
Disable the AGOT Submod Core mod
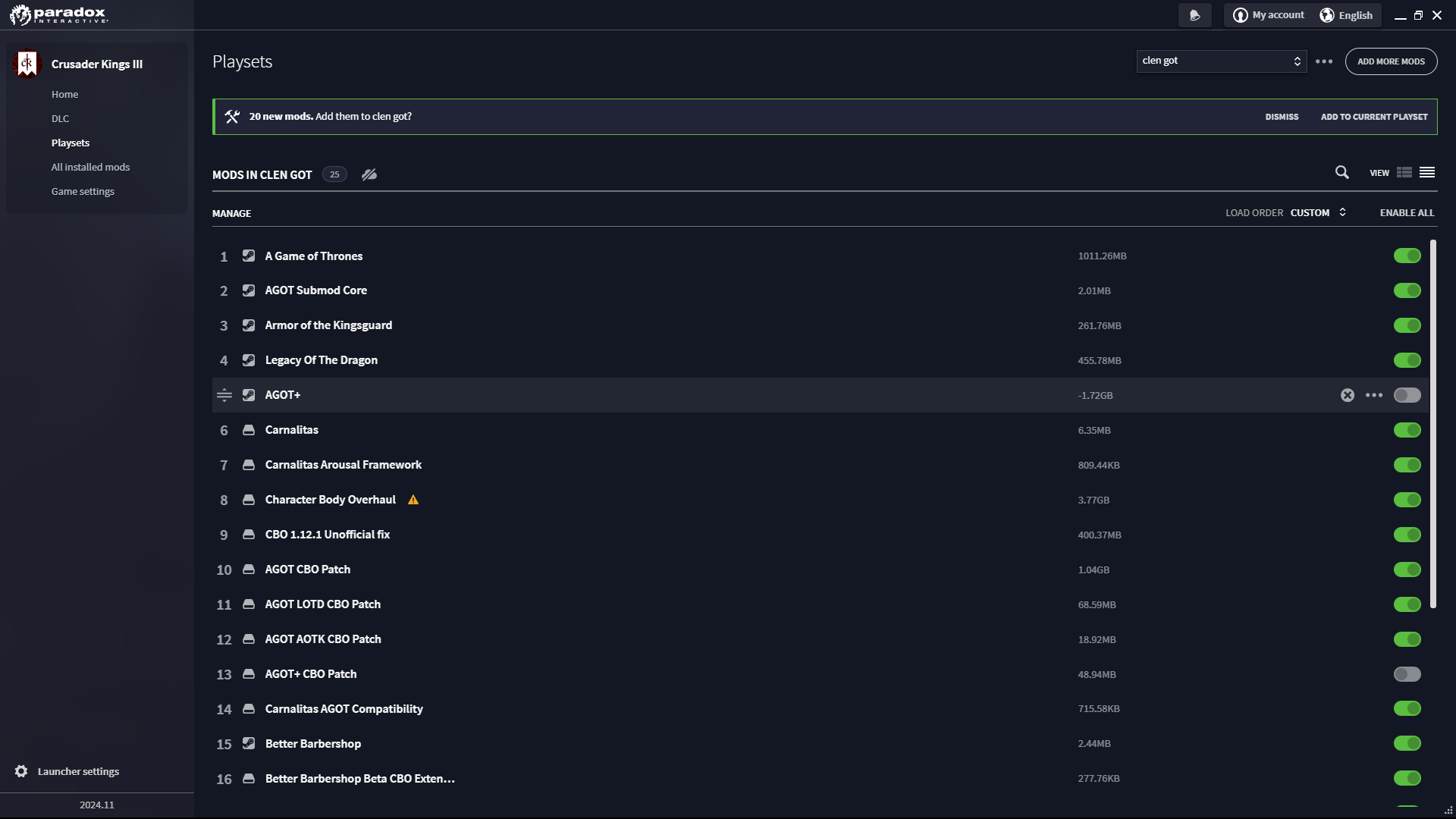(x=1407, y=290)
